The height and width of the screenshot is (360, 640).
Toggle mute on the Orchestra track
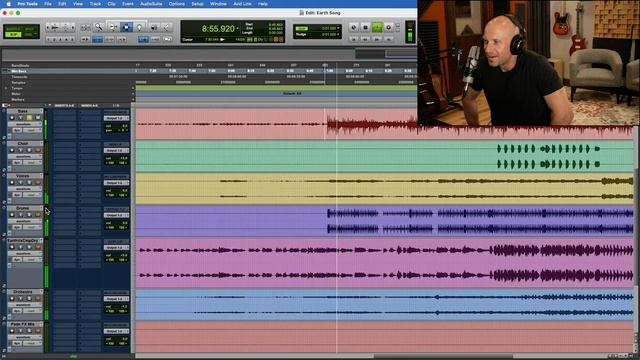point(38,298)
